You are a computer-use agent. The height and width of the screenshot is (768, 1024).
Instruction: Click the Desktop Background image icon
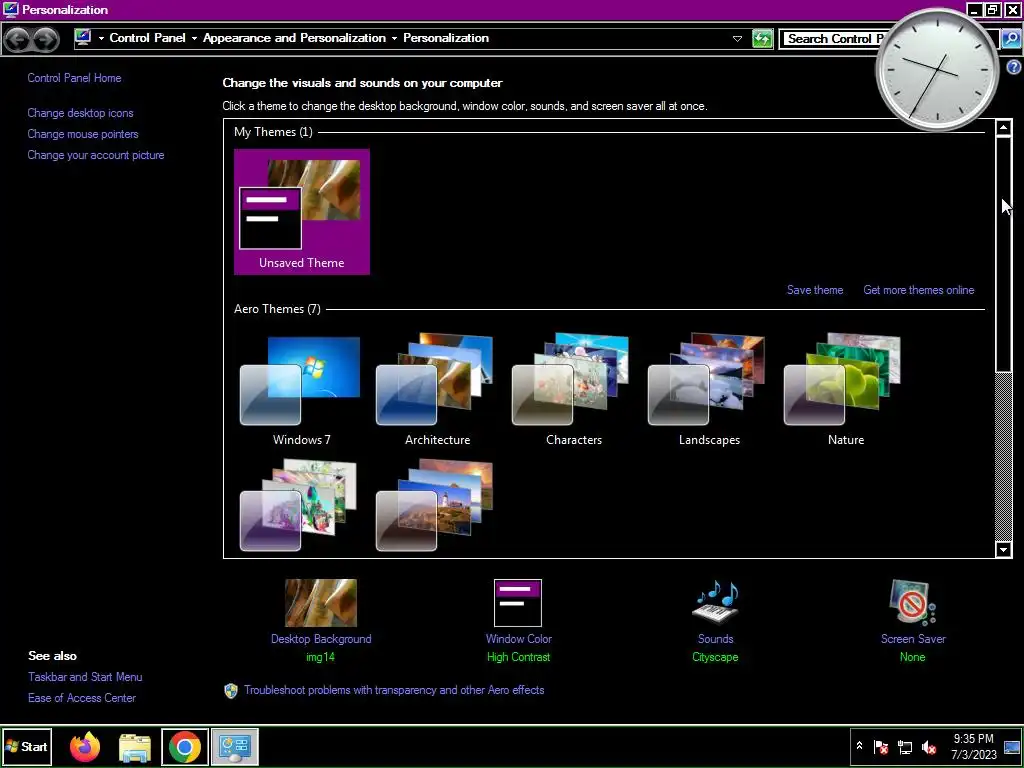point(321,603)
